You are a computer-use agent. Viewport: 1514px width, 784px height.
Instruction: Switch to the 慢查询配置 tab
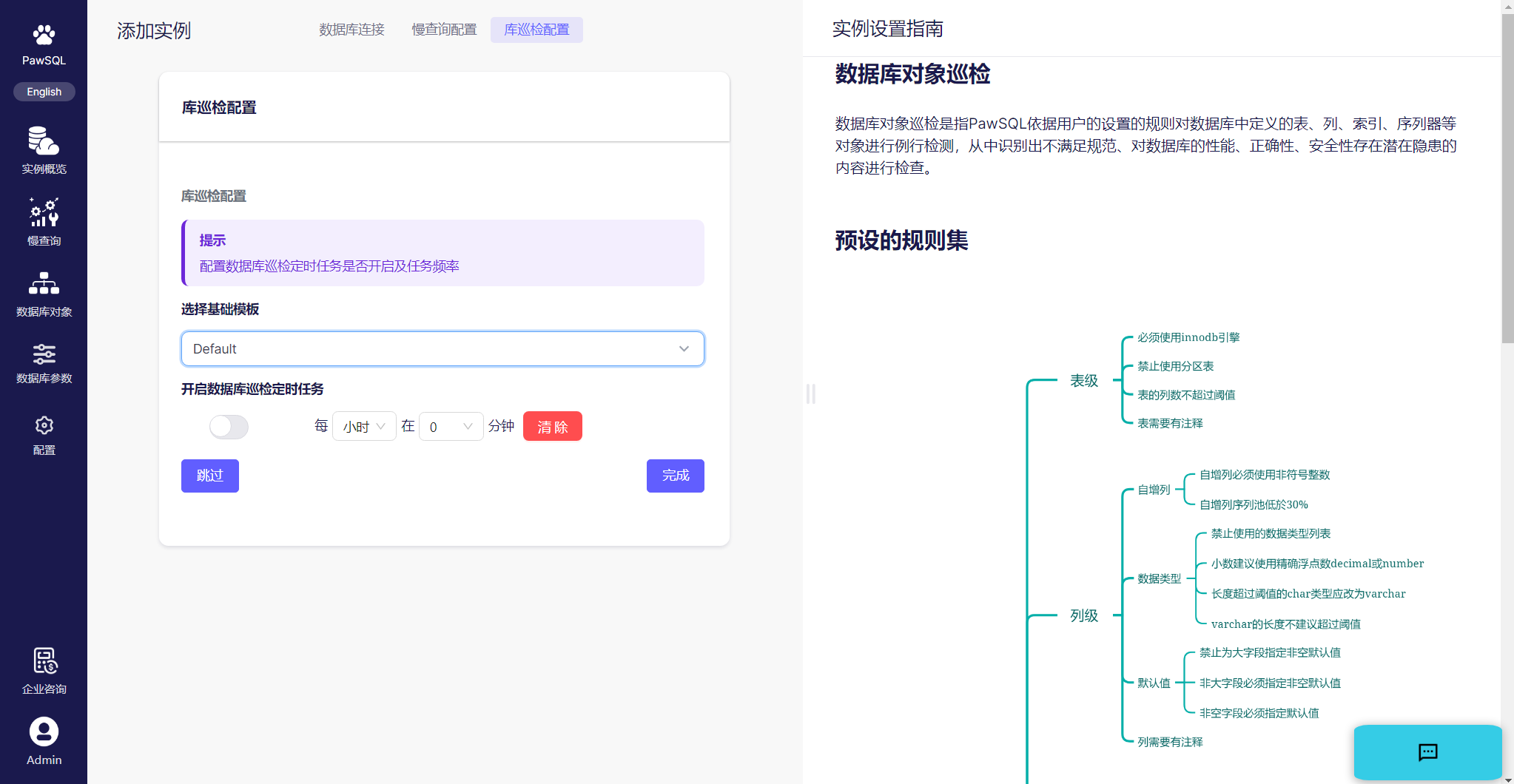point(444,30)
